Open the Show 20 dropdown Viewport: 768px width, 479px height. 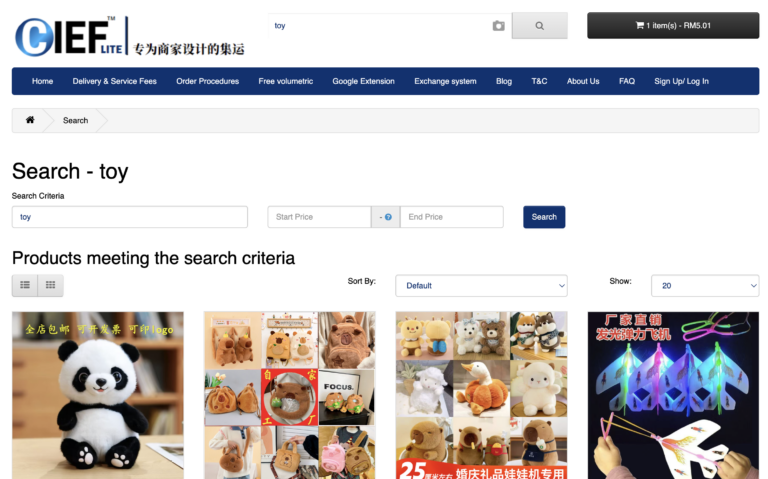[705, 286]
